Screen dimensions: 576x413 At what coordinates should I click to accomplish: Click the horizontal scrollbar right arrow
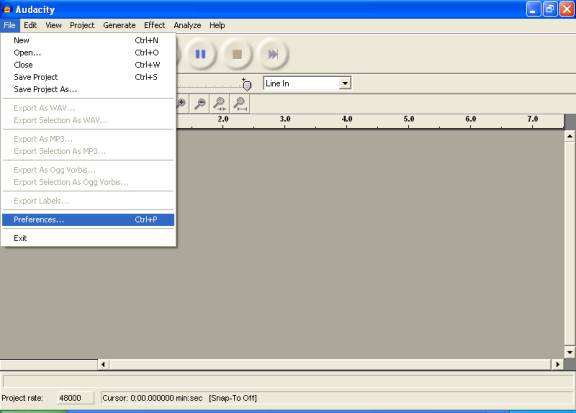558,364
